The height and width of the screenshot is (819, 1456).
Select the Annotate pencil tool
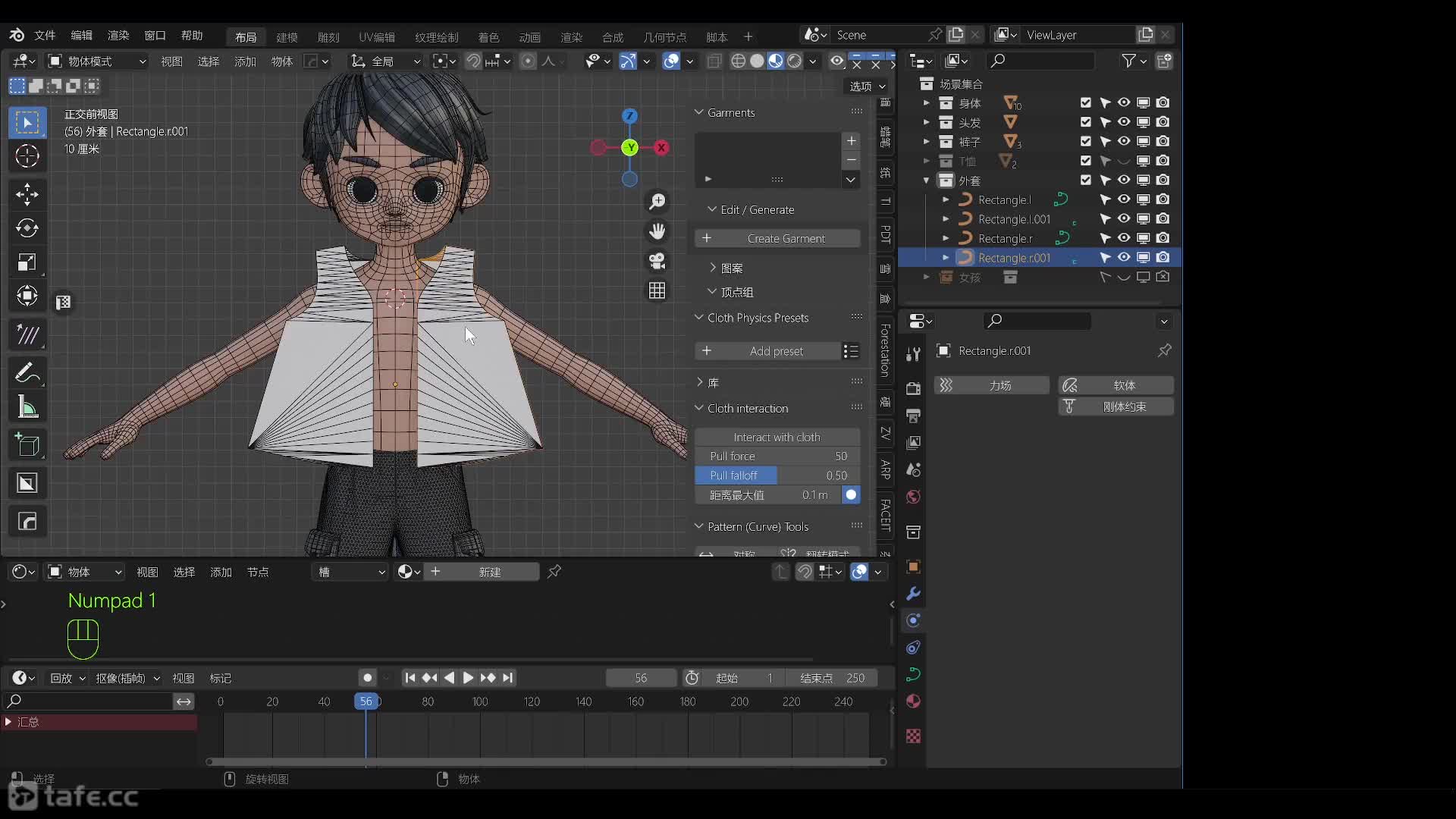point(27,372)
